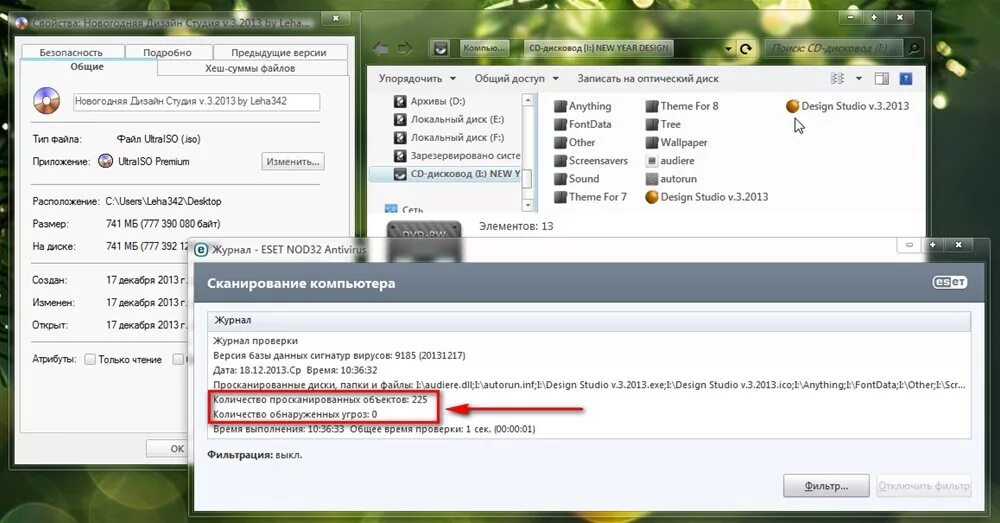Change view icon in Explorer toolbar
This screenshot has height=523, width=1000.
coord(837,78)
